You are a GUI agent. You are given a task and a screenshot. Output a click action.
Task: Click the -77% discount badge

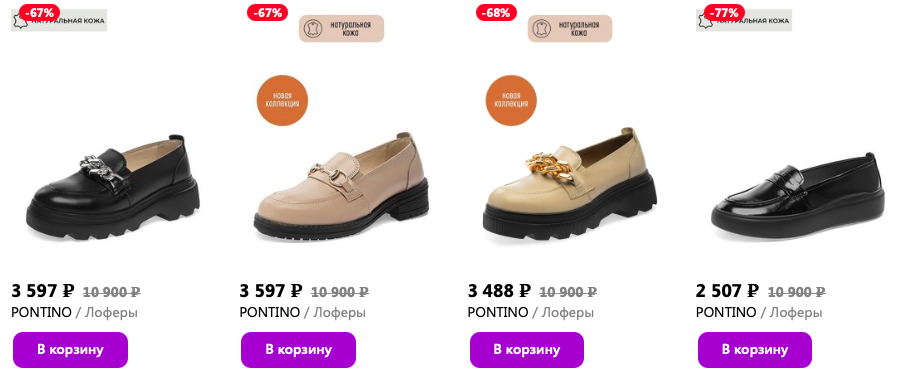(724, 13)
